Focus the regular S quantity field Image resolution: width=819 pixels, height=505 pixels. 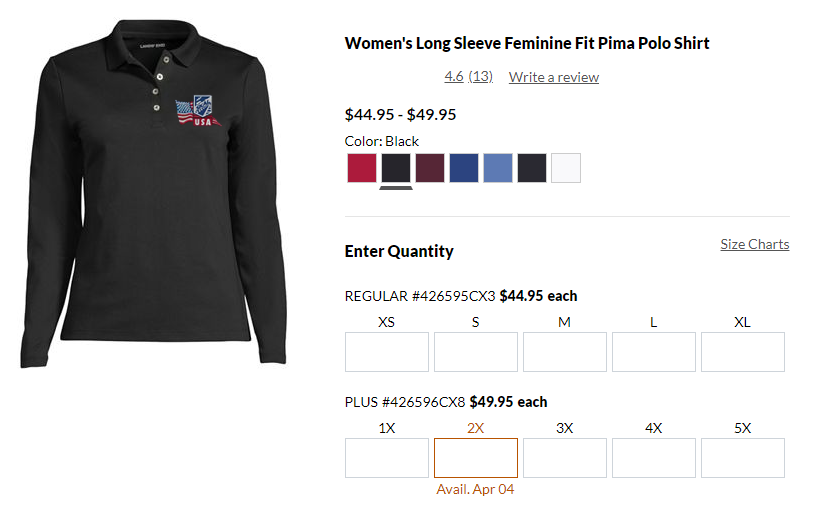pos(476,352)
